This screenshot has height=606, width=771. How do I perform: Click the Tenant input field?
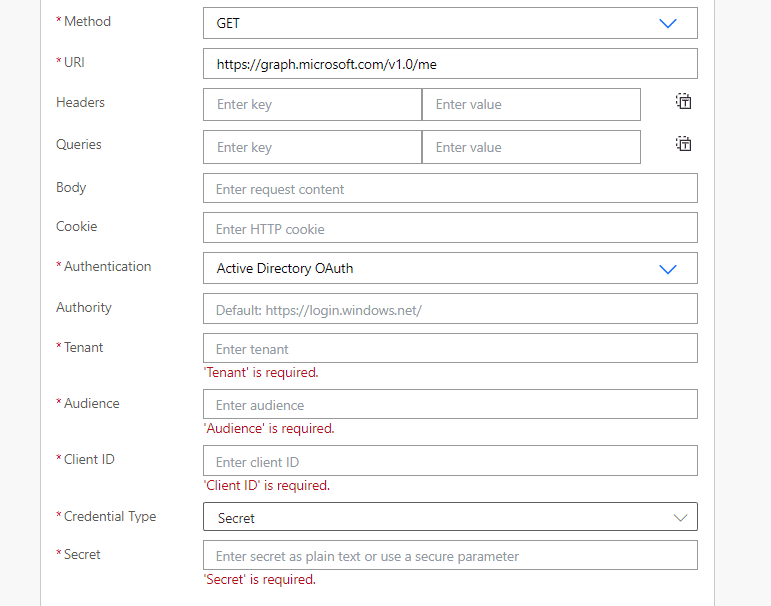450,348
